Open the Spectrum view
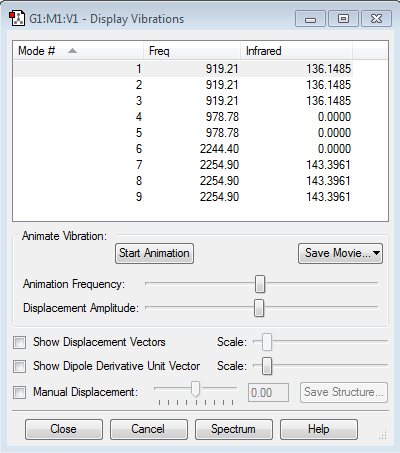This screenshot has width=400, height=453. [233, 429]
